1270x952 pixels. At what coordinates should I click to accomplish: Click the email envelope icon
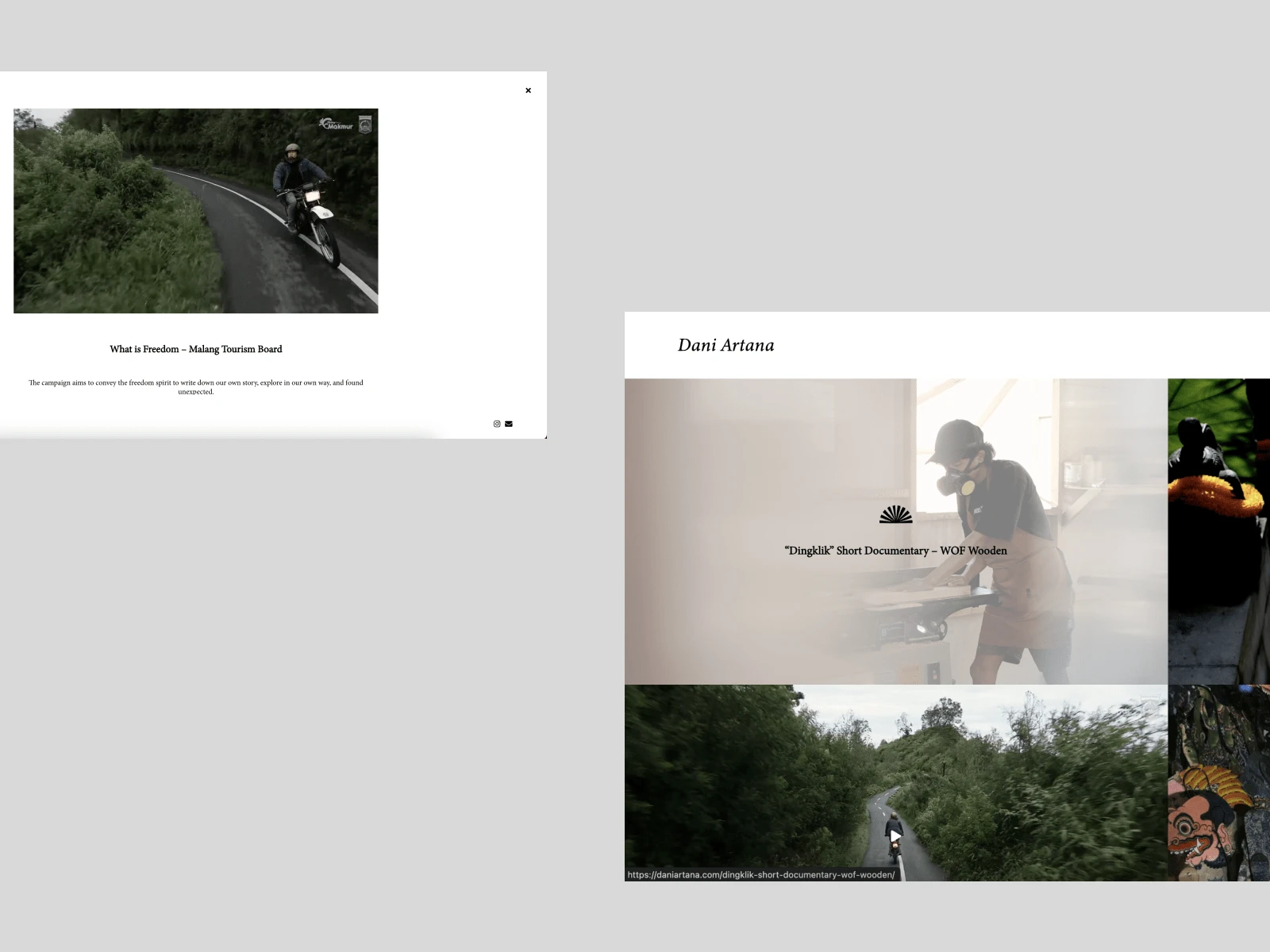tap(508, 424)
